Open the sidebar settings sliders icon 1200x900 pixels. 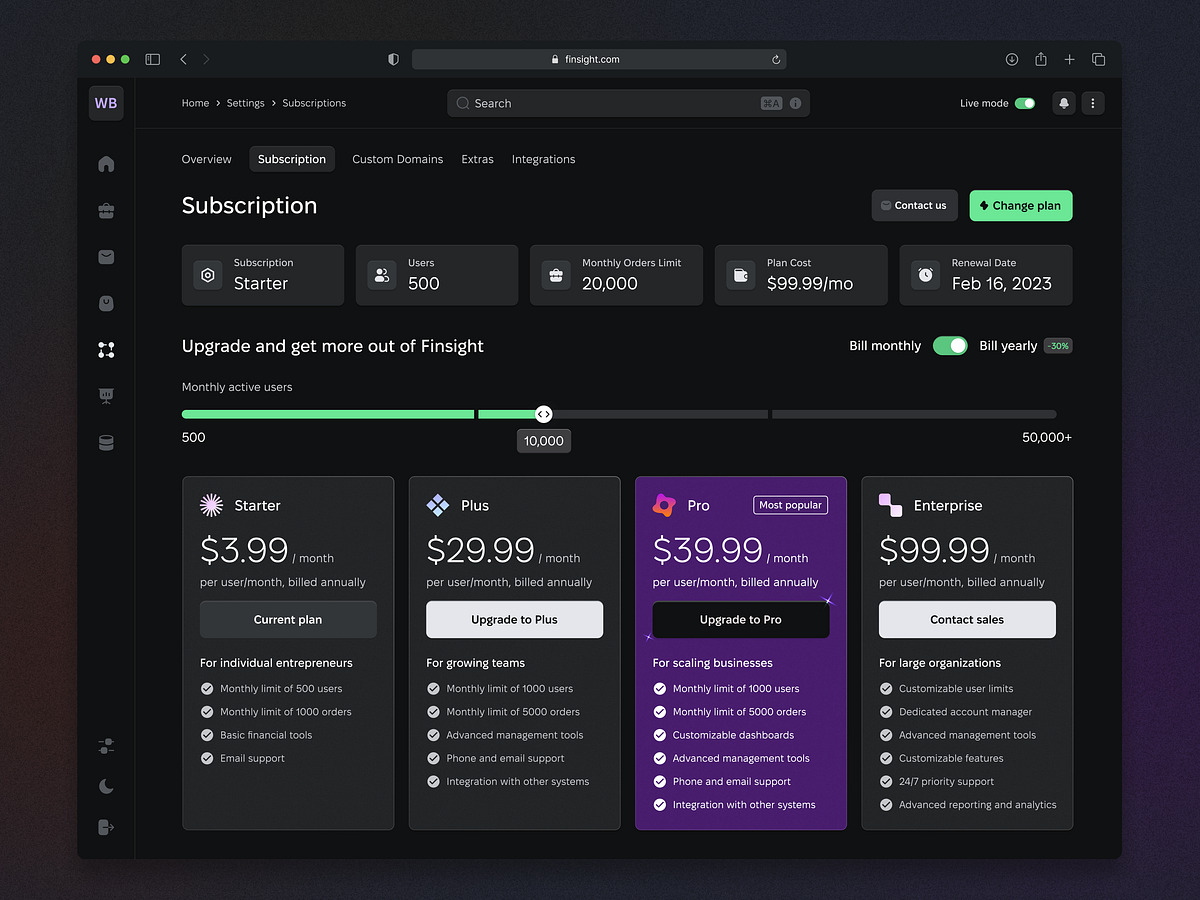(x=106, y=746)
